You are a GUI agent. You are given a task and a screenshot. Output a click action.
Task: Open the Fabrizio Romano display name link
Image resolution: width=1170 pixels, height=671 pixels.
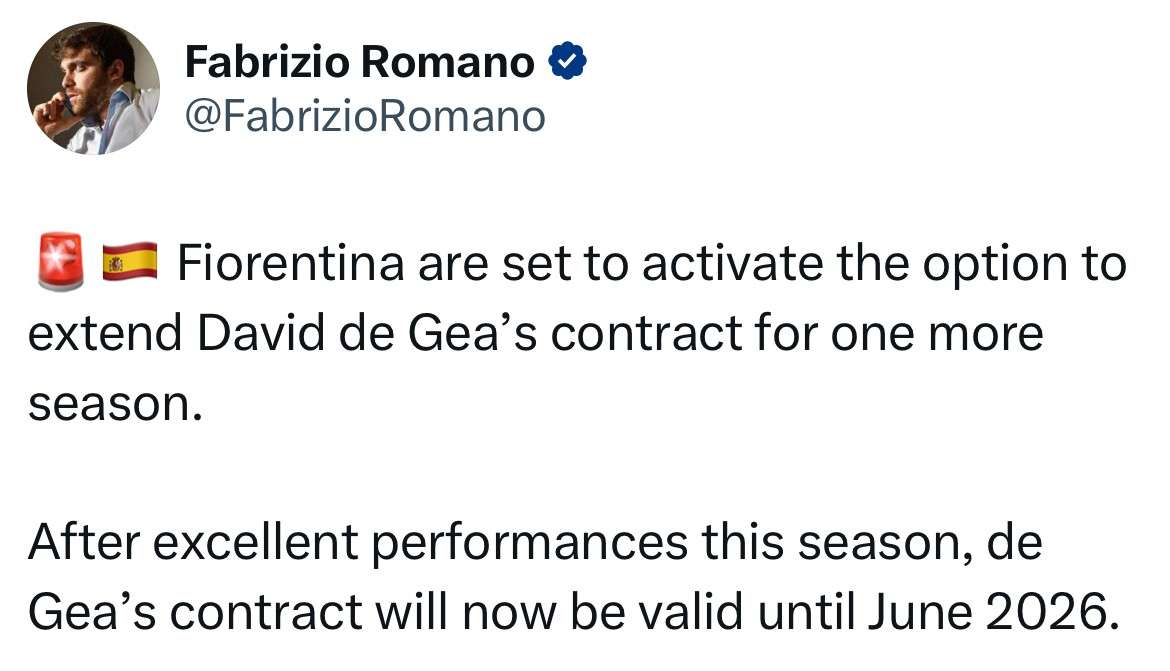click(360, 61)
